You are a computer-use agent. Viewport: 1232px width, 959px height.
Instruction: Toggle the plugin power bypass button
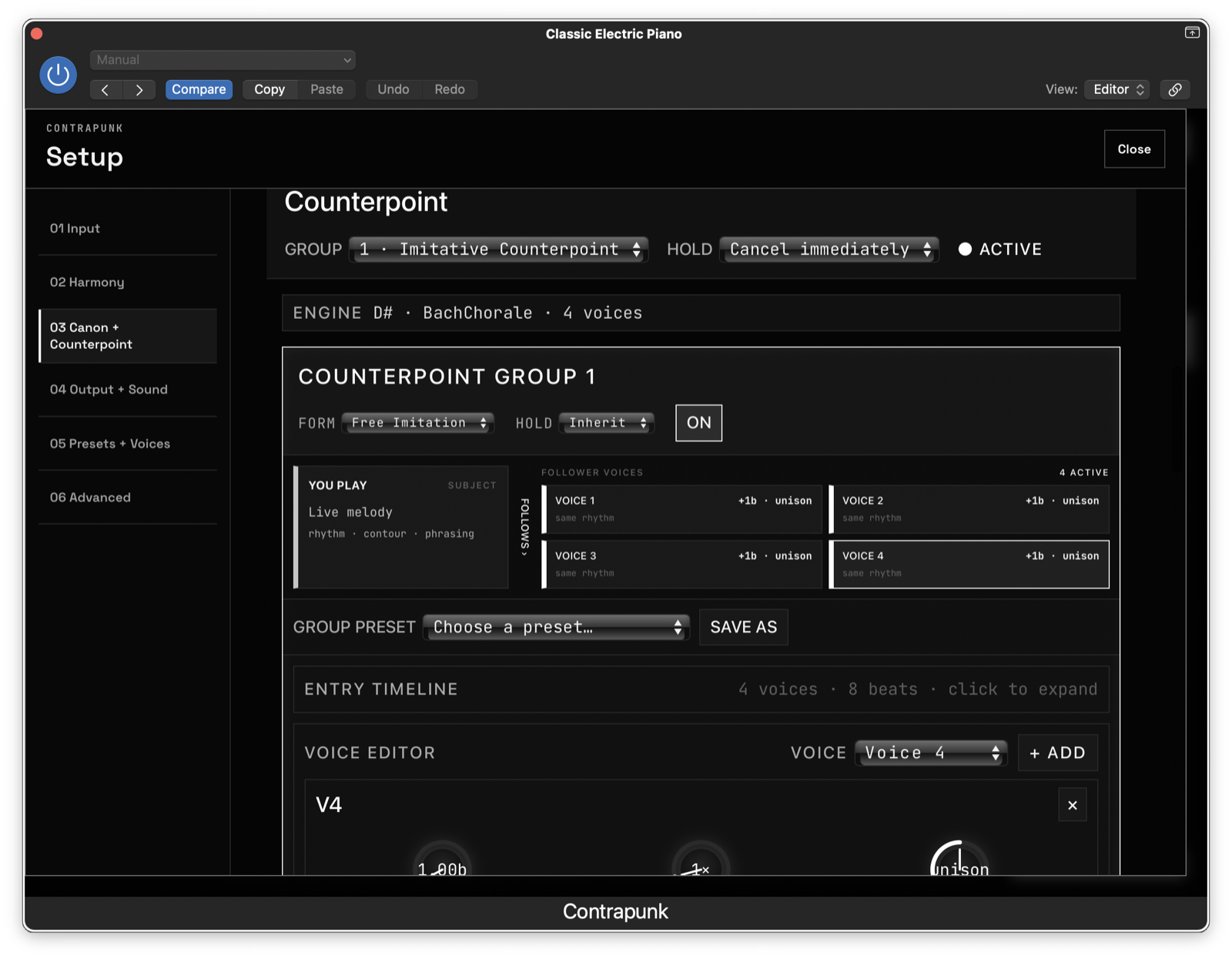click(58, 75)
